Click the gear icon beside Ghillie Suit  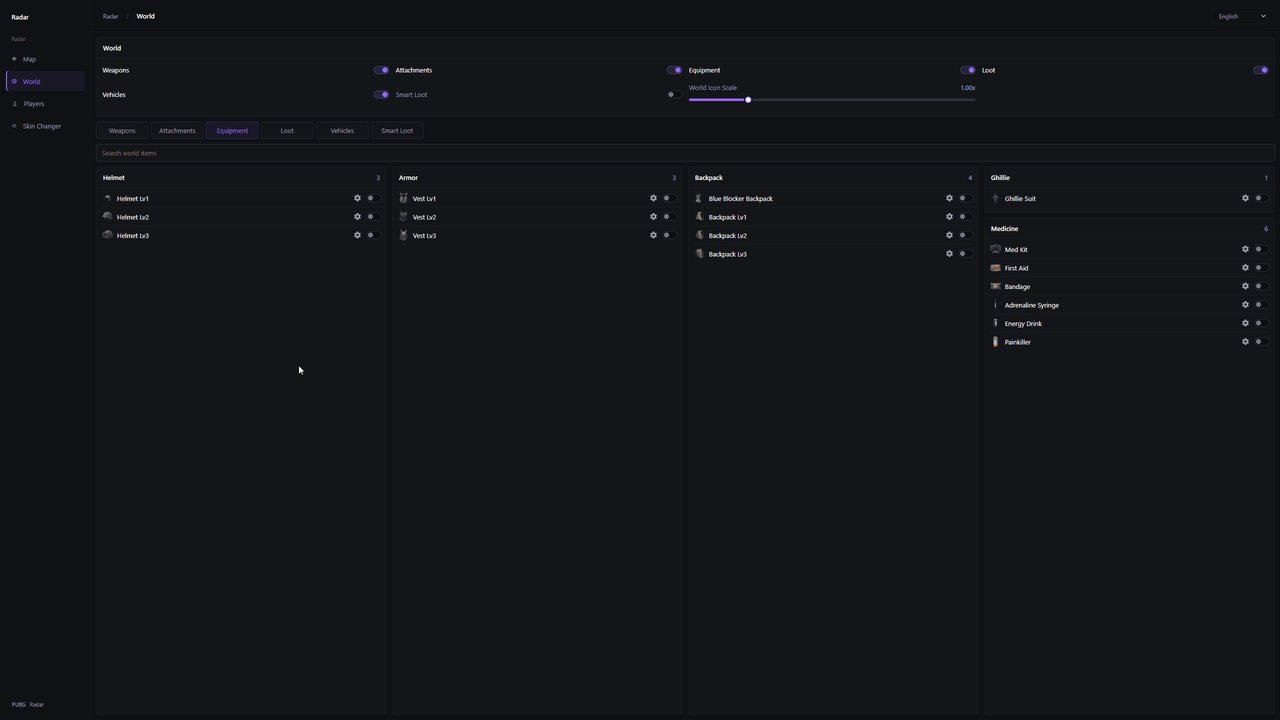pos(1245,198)
